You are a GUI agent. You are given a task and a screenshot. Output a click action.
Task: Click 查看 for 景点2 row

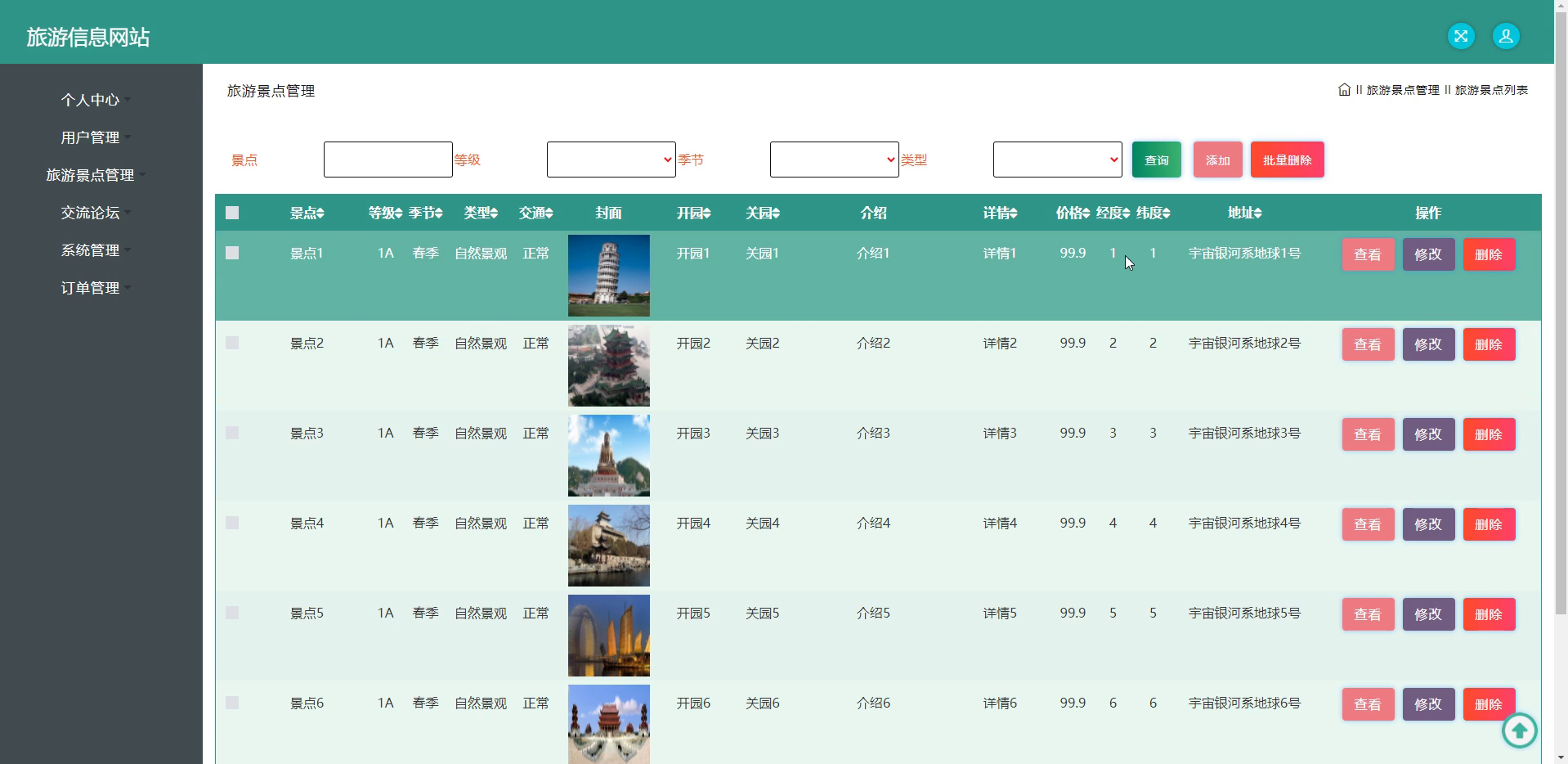pyautogui.click(x=1368, y=344)
